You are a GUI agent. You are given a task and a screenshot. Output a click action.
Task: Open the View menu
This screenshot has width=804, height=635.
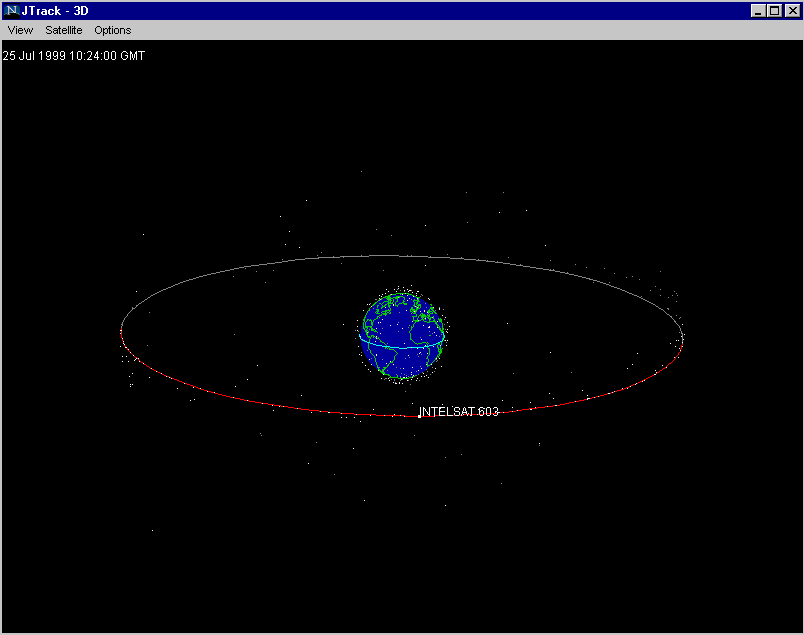point(20,30)
